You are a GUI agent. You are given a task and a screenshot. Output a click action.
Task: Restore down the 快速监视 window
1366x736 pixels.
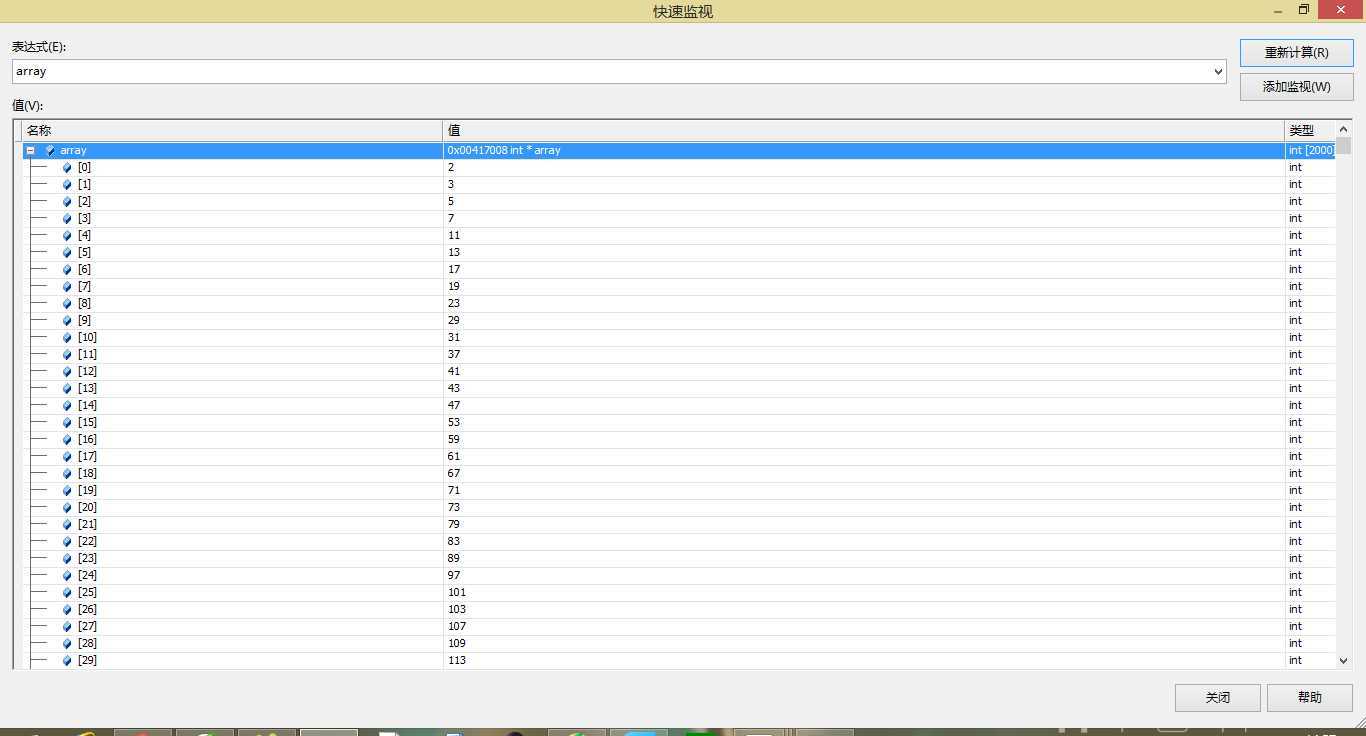pos(1303,10)
